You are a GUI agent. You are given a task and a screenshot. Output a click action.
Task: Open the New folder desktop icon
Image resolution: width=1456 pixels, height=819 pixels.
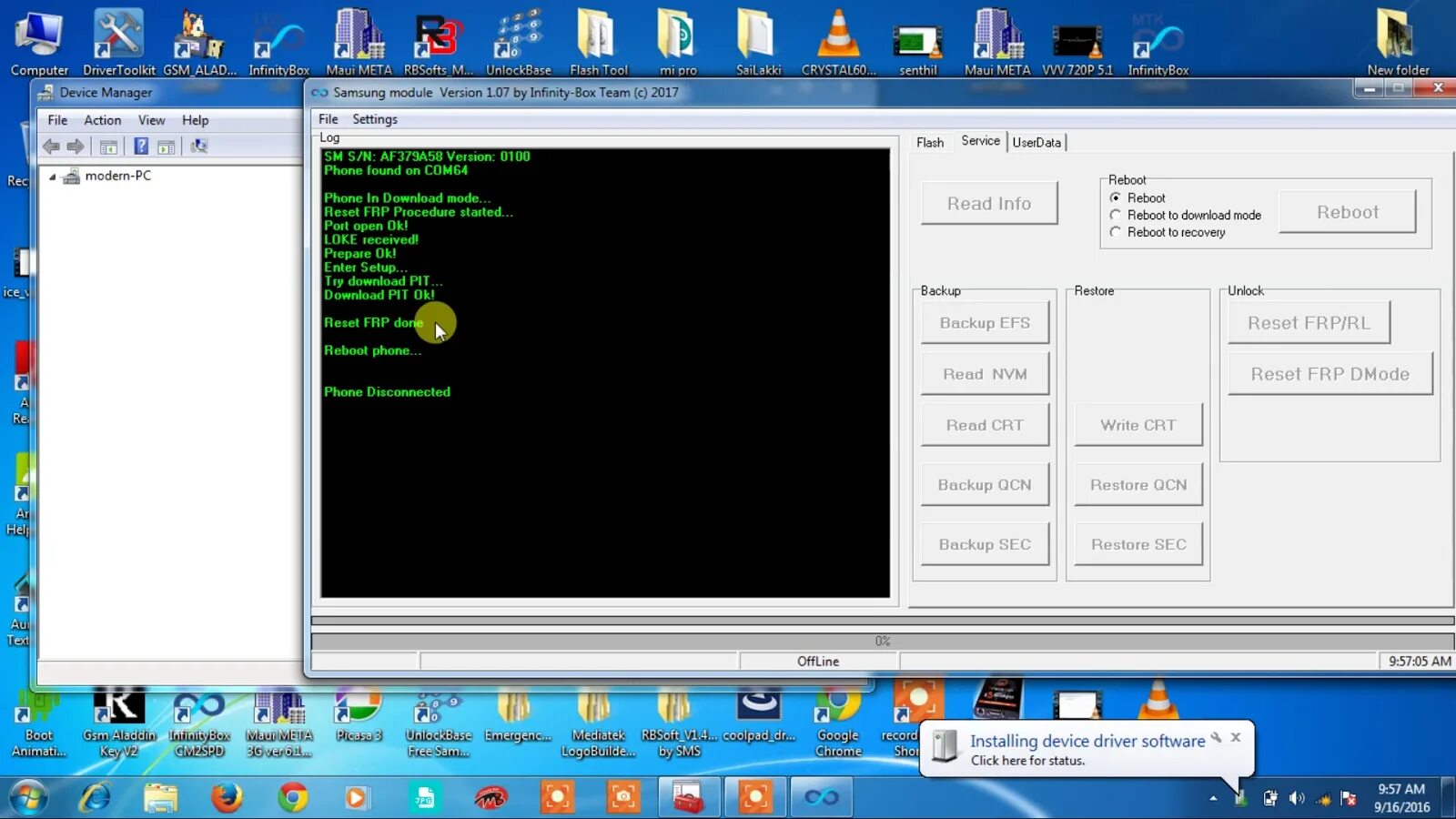(x=1398, y=44)
